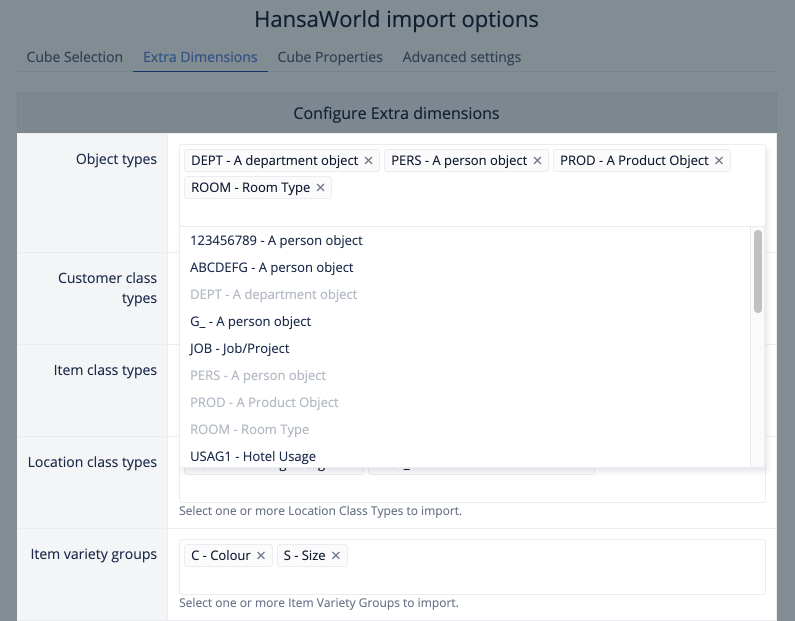Select G_ - A person object option

pyautogui.click(x=250, y=321)
